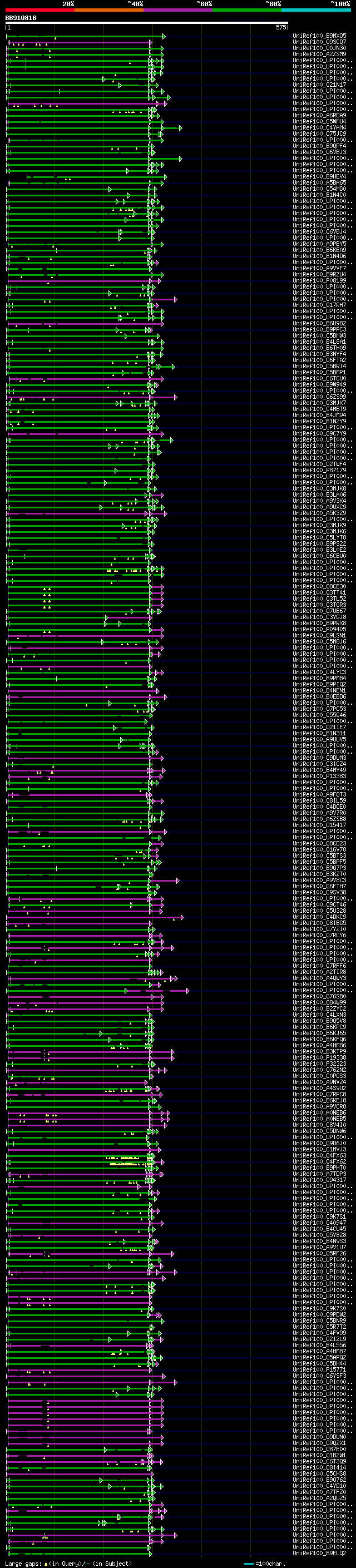This screenshot has width=356, height=1568.
Task: Click the green ~80% identity legend bar
Action: tap(247, 10)
